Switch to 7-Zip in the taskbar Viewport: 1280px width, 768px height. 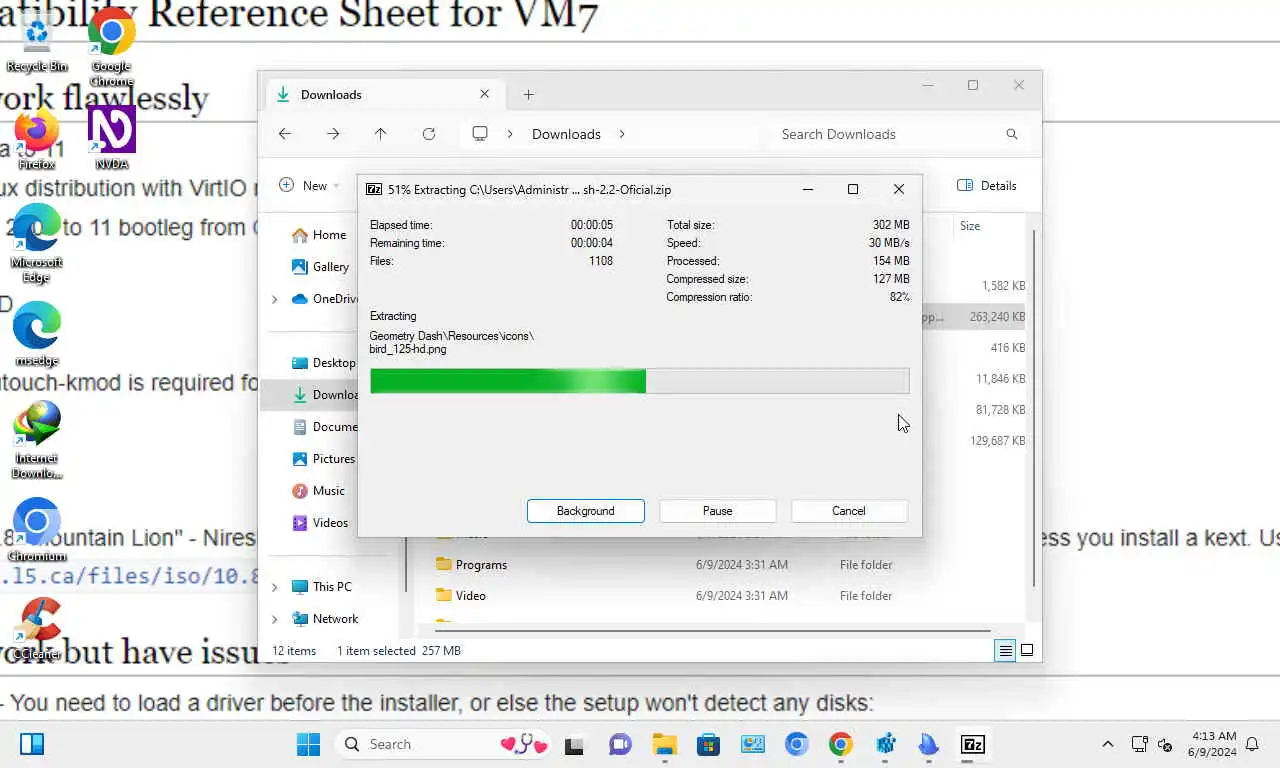click(973, 744)
